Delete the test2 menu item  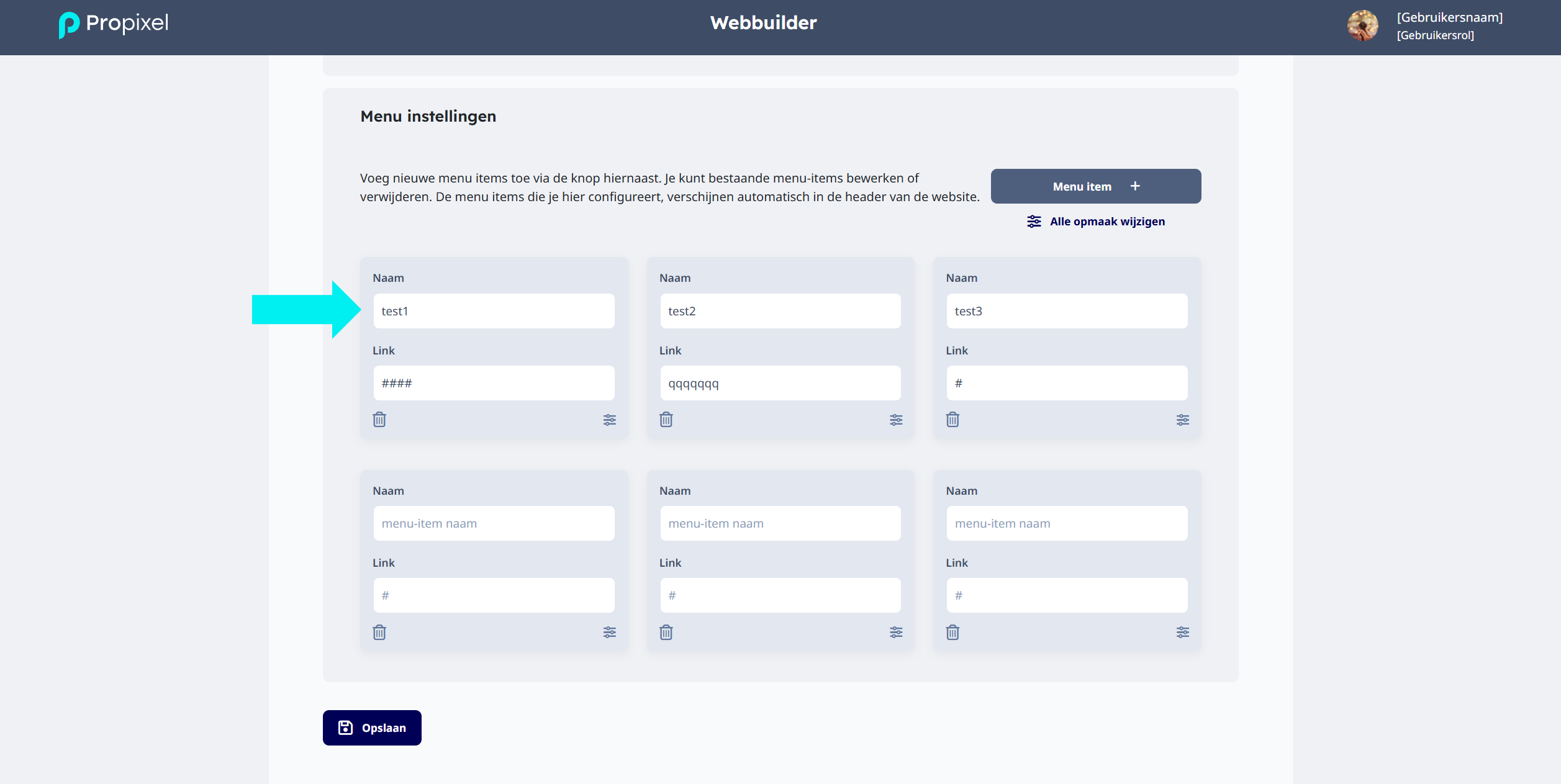[x=666, y=420]
